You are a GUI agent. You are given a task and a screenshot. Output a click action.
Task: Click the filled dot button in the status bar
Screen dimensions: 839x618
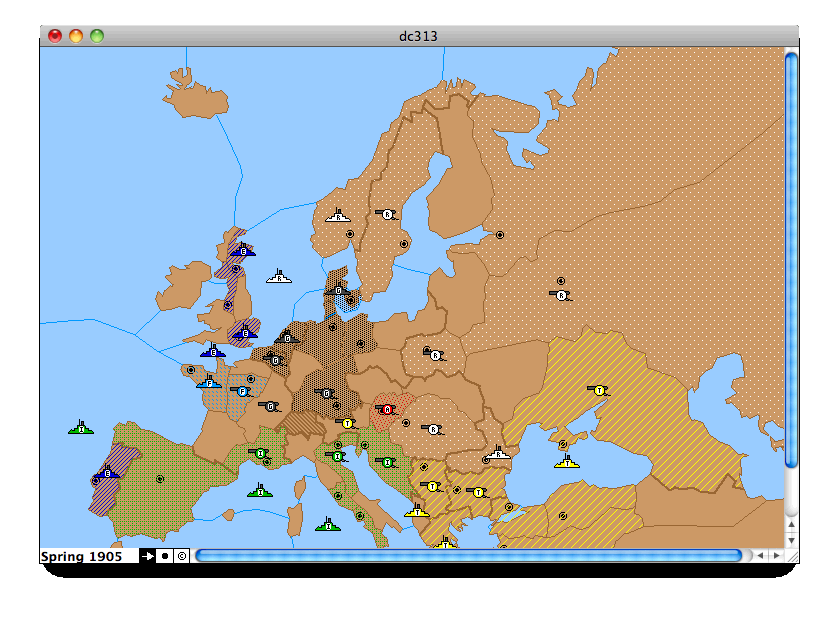165,556
